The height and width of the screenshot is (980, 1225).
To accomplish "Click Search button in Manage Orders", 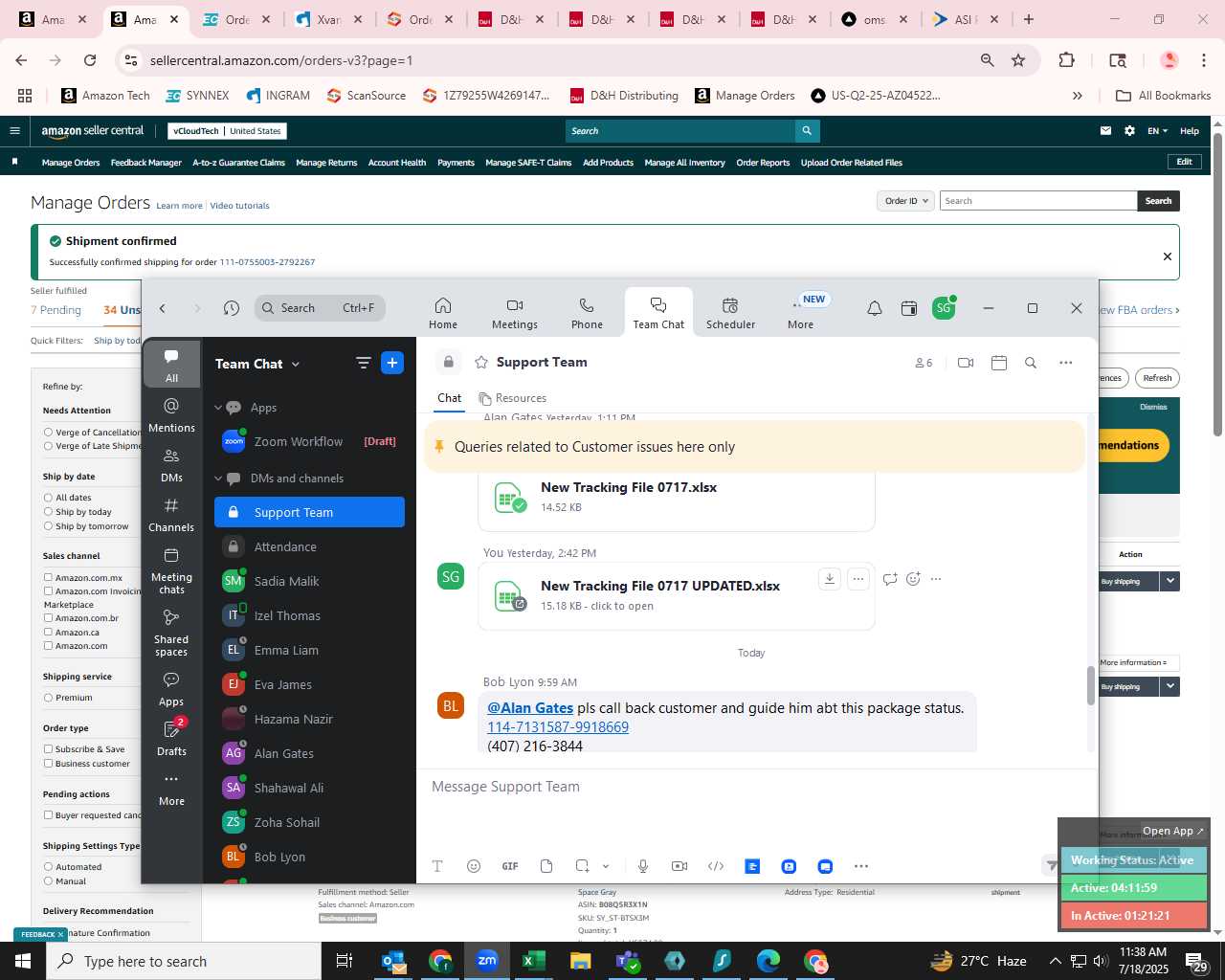I will [1158, 201].
